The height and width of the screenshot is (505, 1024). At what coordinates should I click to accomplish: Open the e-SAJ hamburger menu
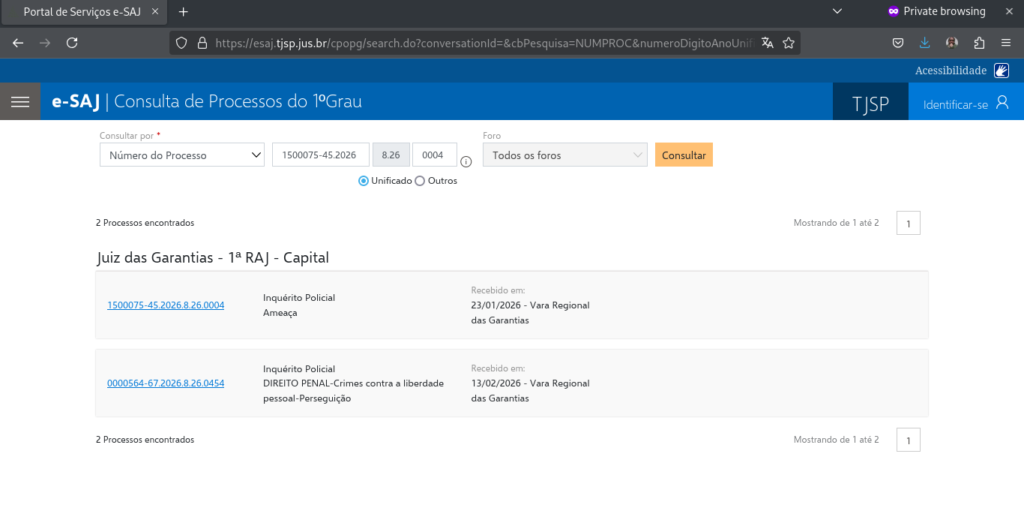[20, 102]
